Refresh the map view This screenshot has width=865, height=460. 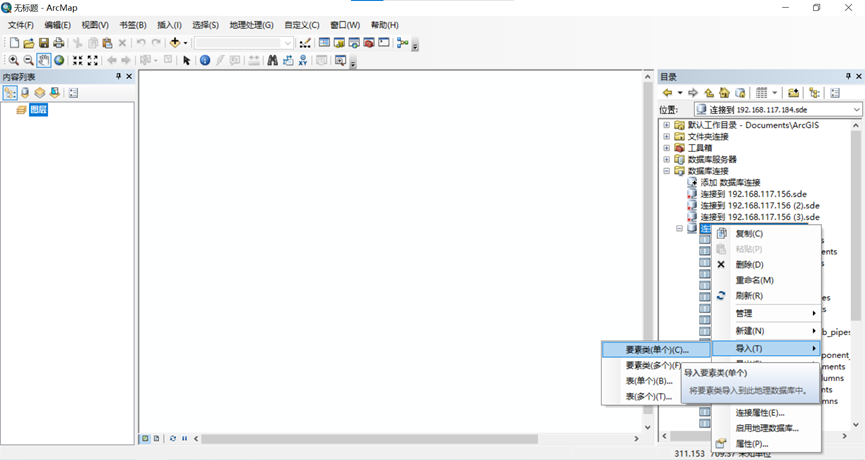pyautogui.click(x=173, y=438)
